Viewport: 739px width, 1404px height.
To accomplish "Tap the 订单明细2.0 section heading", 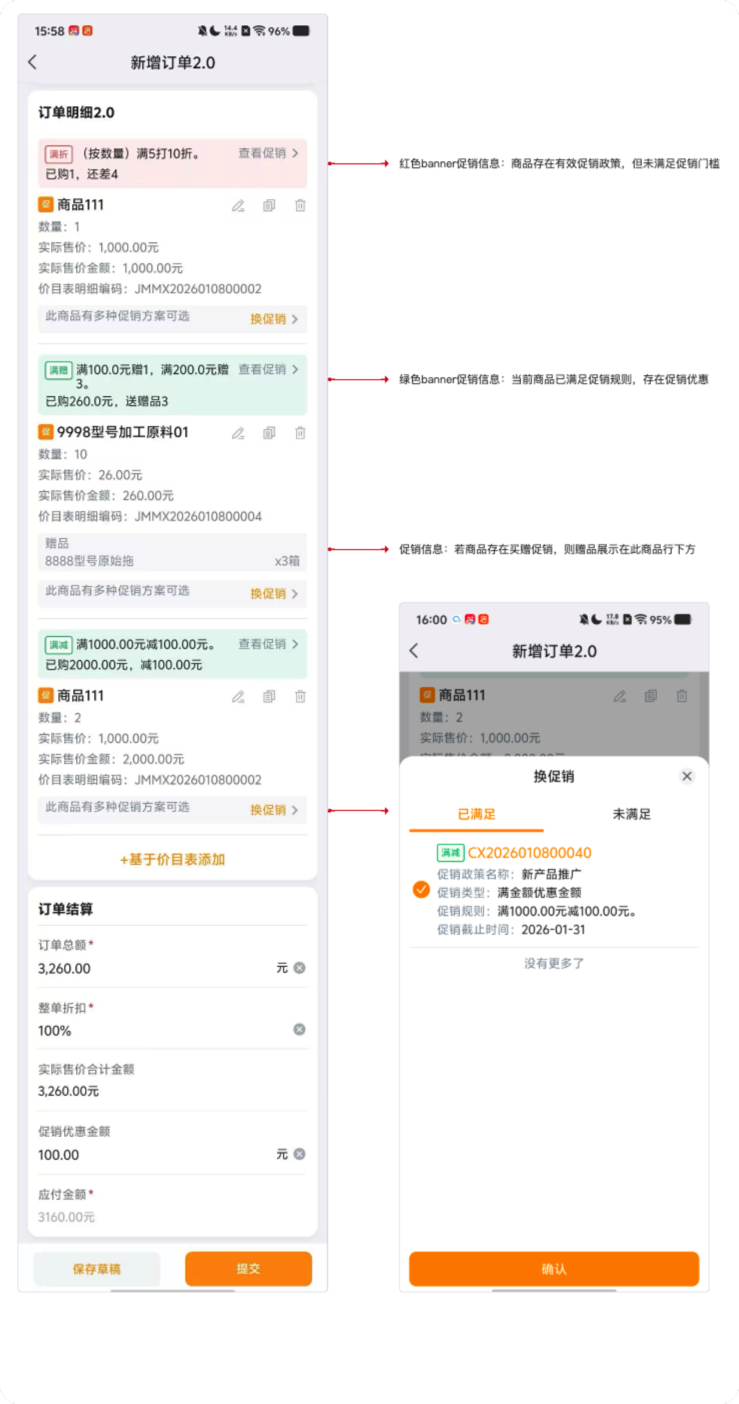I will pos(76,113).
